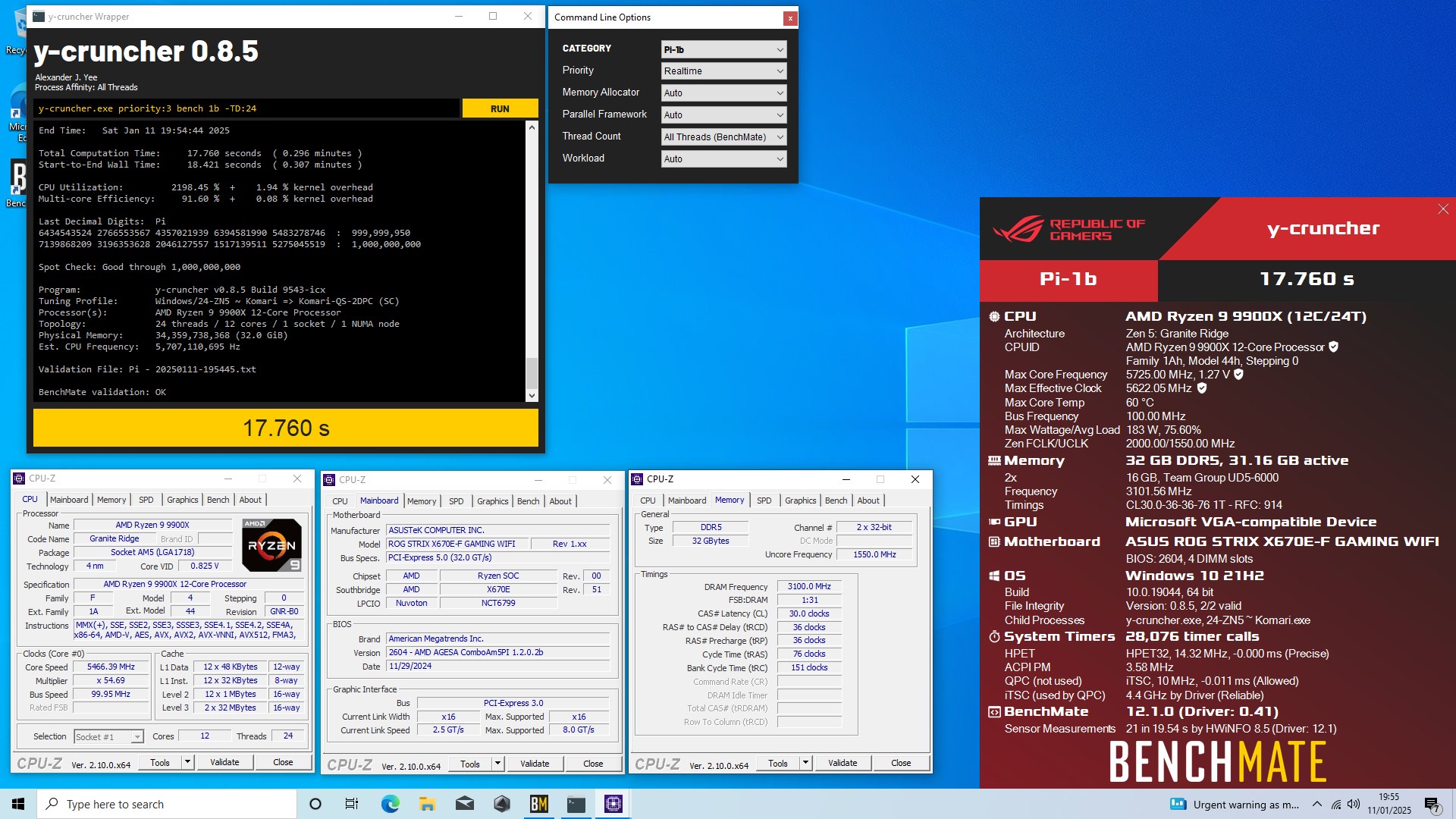This screenshot has height=819, width=1456.
Task: Open the volume tray icon
Action: [1354, 804]
